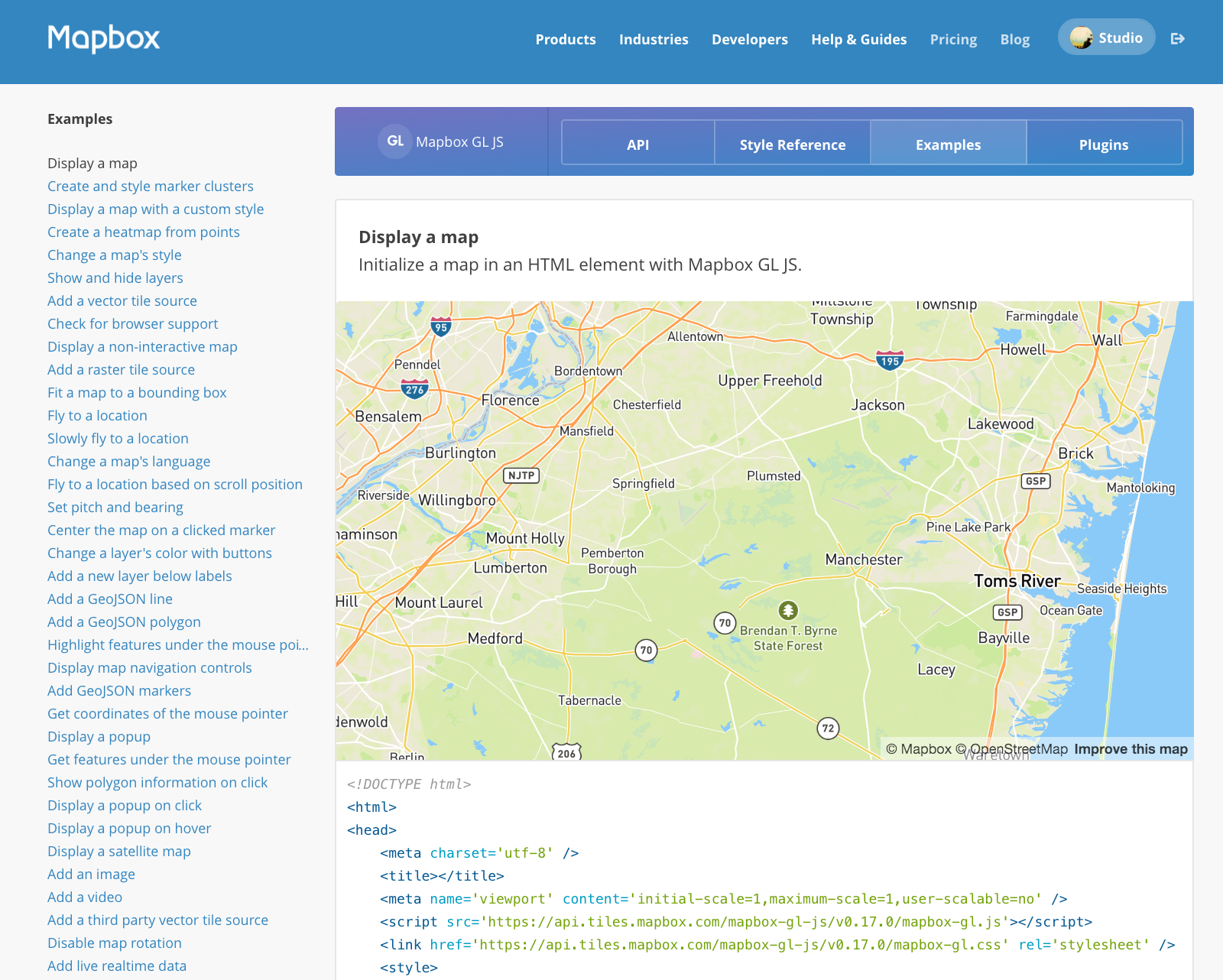Open 'Change a map's style' example
This screenshot has width=1223, height=980.
coord(115,255)
